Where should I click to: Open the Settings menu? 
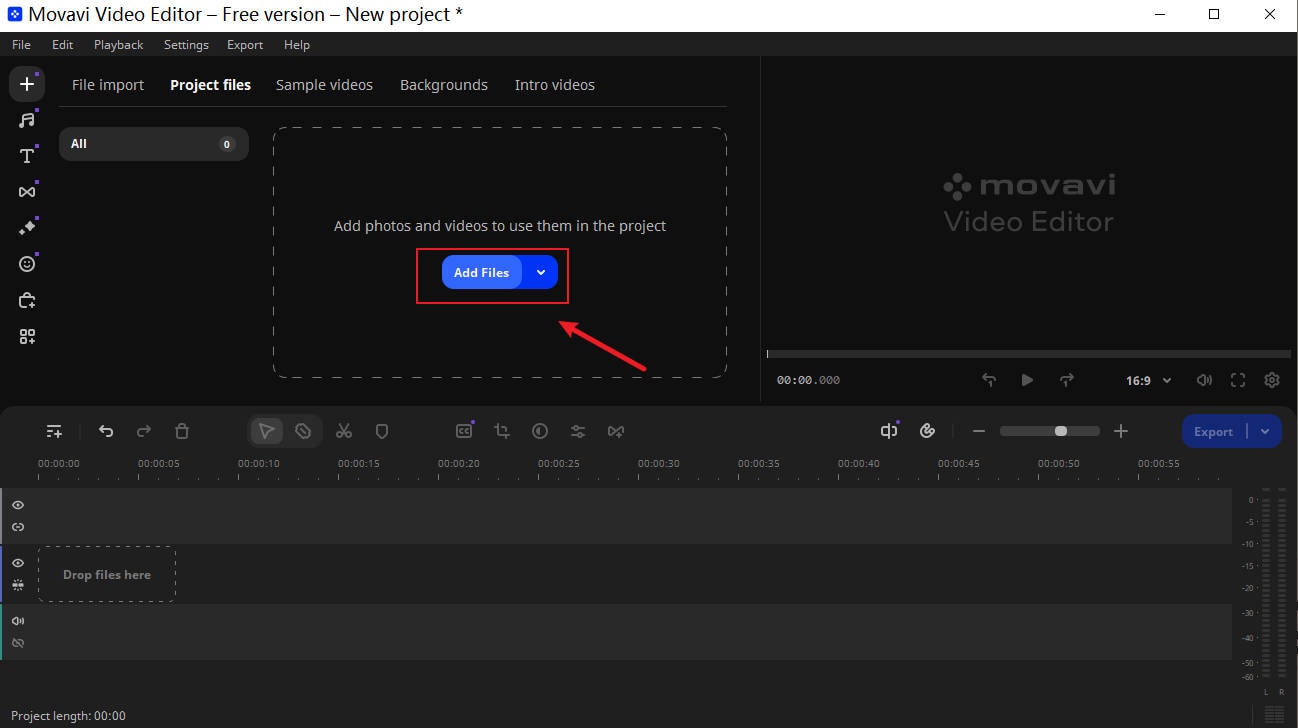[186, 45]
